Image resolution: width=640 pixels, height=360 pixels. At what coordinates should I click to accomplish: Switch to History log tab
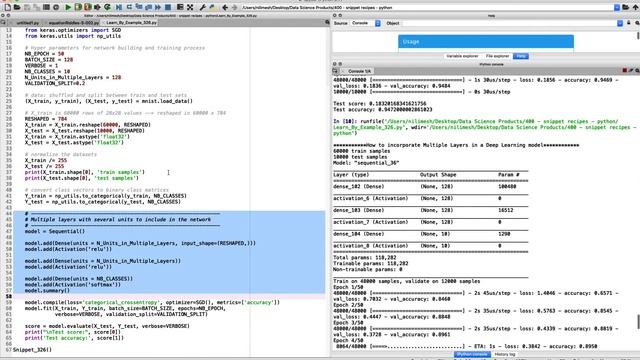[505, 354]
